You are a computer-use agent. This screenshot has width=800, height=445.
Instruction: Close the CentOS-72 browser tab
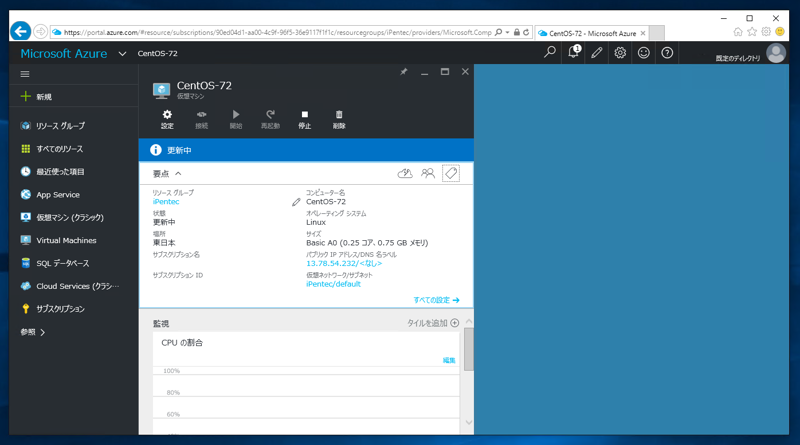[643, 33]
